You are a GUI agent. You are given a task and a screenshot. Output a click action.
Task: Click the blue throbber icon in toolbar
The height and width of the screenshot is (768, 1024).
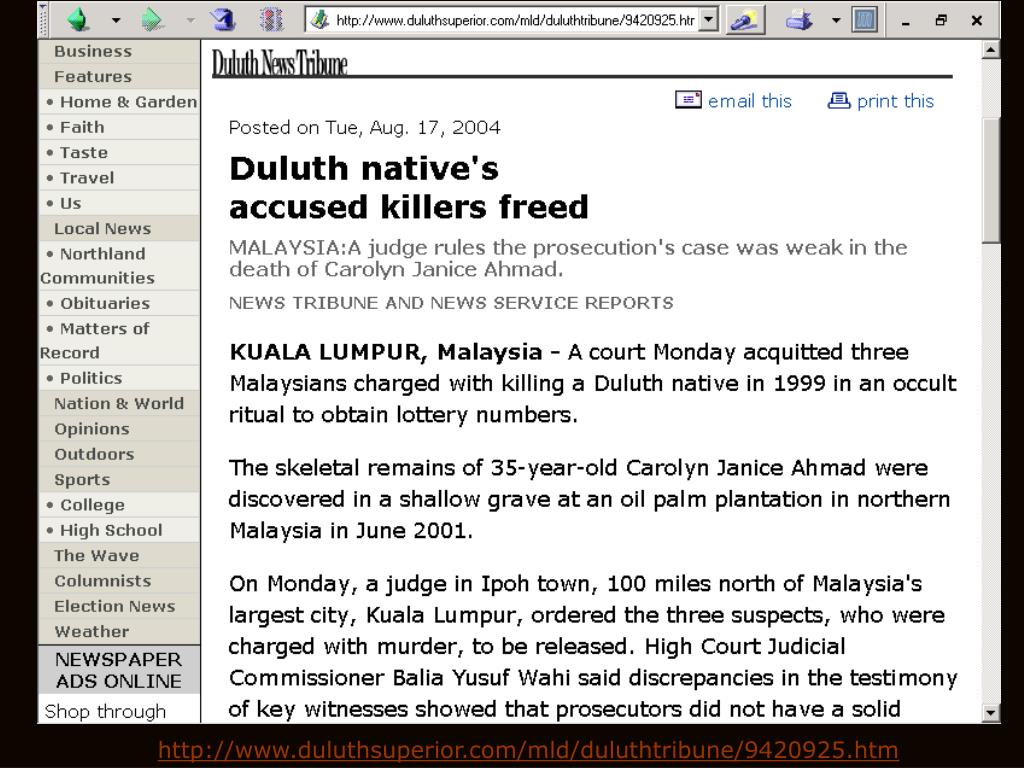click(864, 20)
